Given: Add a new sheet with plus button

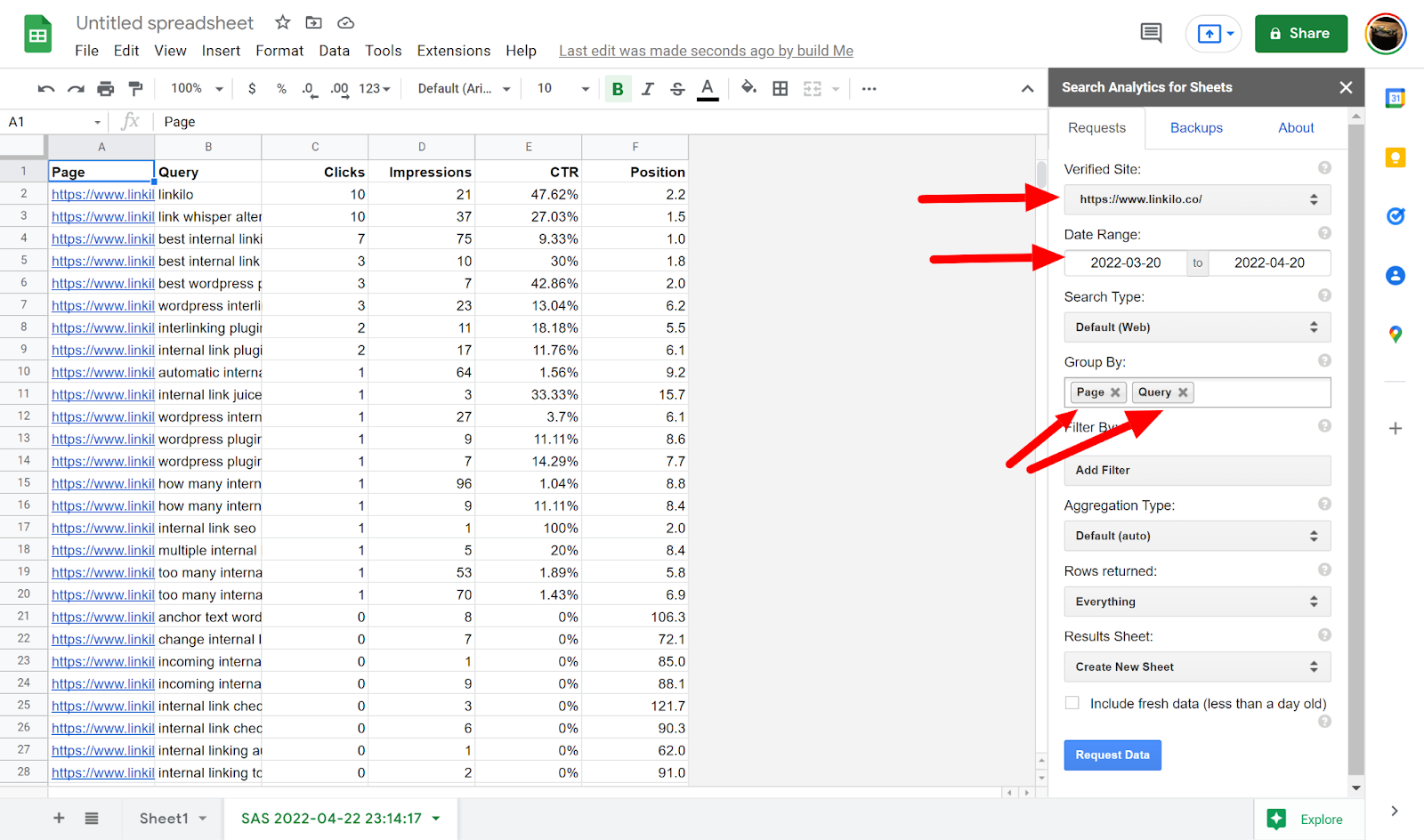Looking at the screenshot, I should [x=59, y=819].
